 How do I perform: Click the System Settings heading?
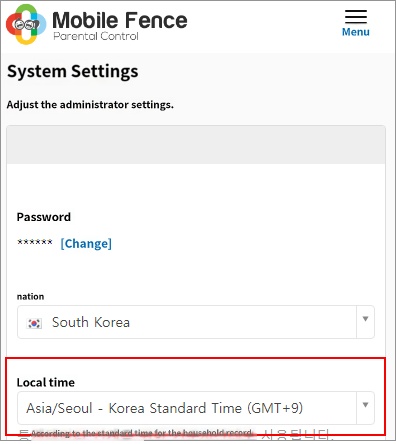click(73, 72)
